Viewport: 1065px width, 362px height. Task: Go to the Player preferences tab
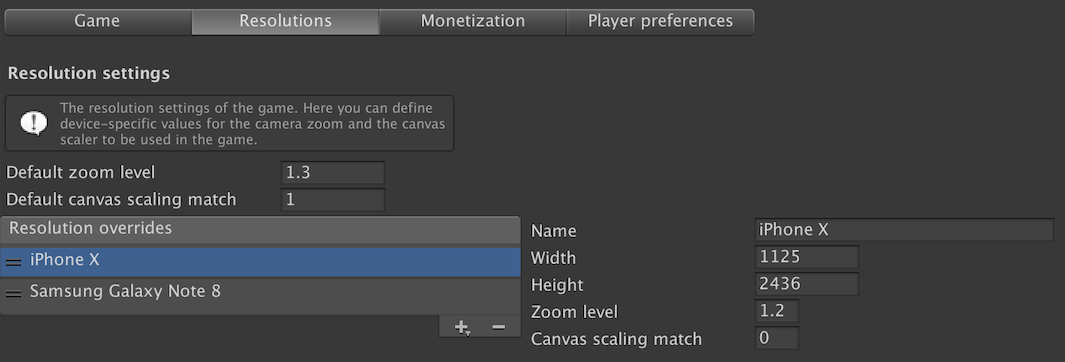click(660, 21)
